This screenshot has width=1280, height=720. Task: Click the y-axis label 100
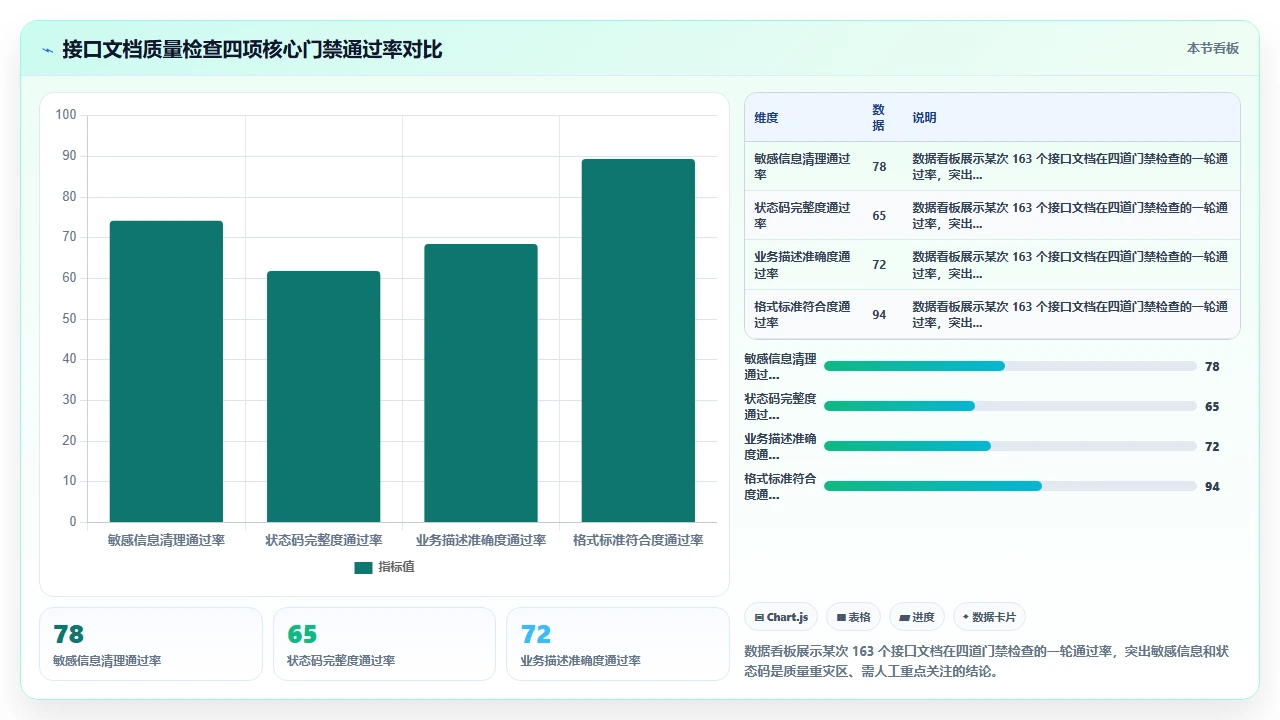[66, 115]
